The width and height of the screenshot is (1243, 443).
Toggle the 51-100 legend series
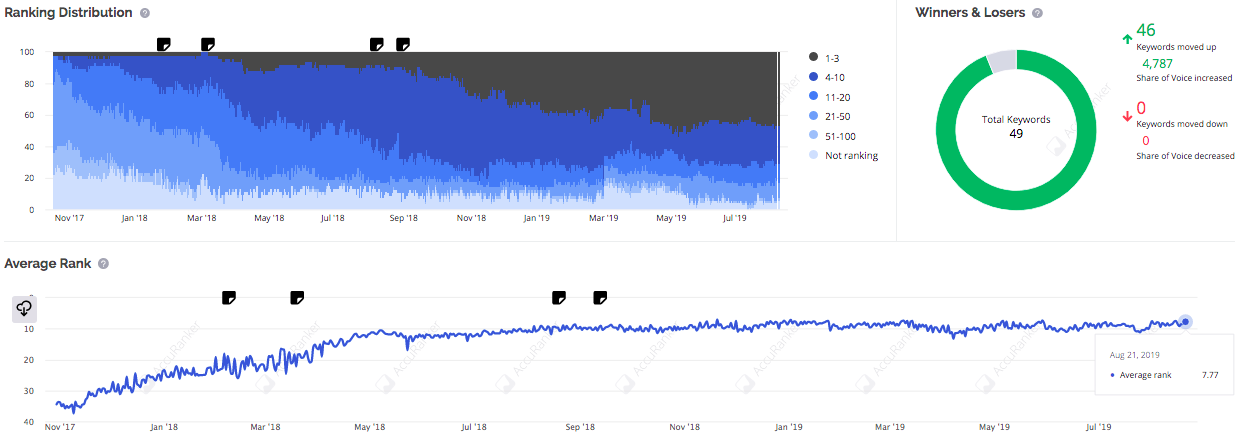coord(832,136)
